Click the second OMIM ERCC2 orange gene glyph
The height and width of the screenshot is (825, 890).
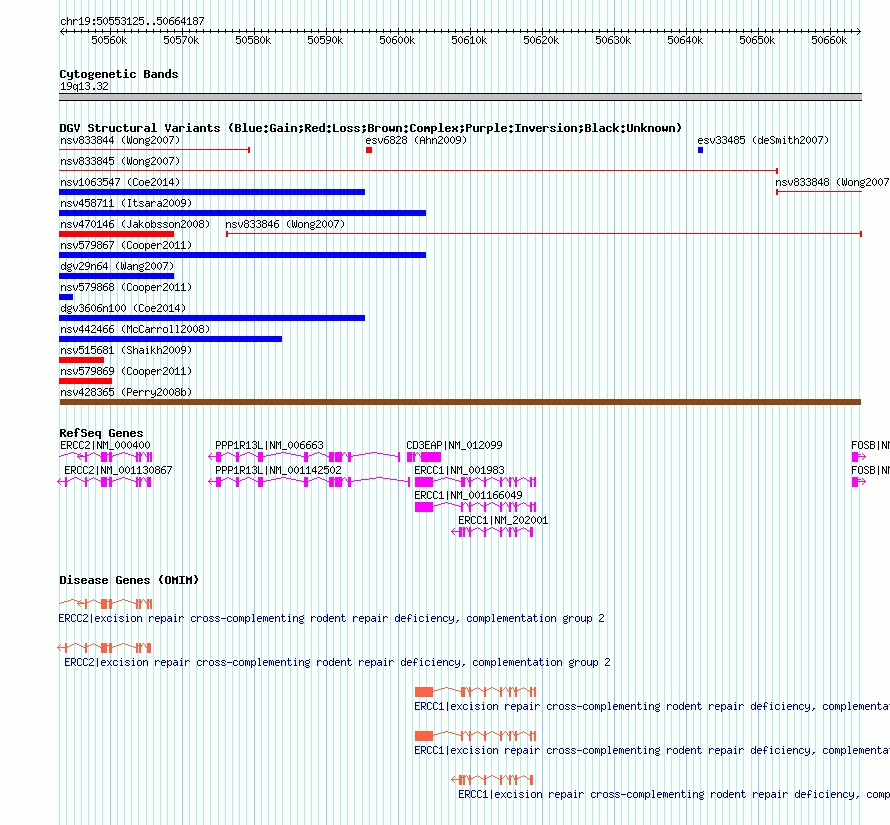click(104, 648)
